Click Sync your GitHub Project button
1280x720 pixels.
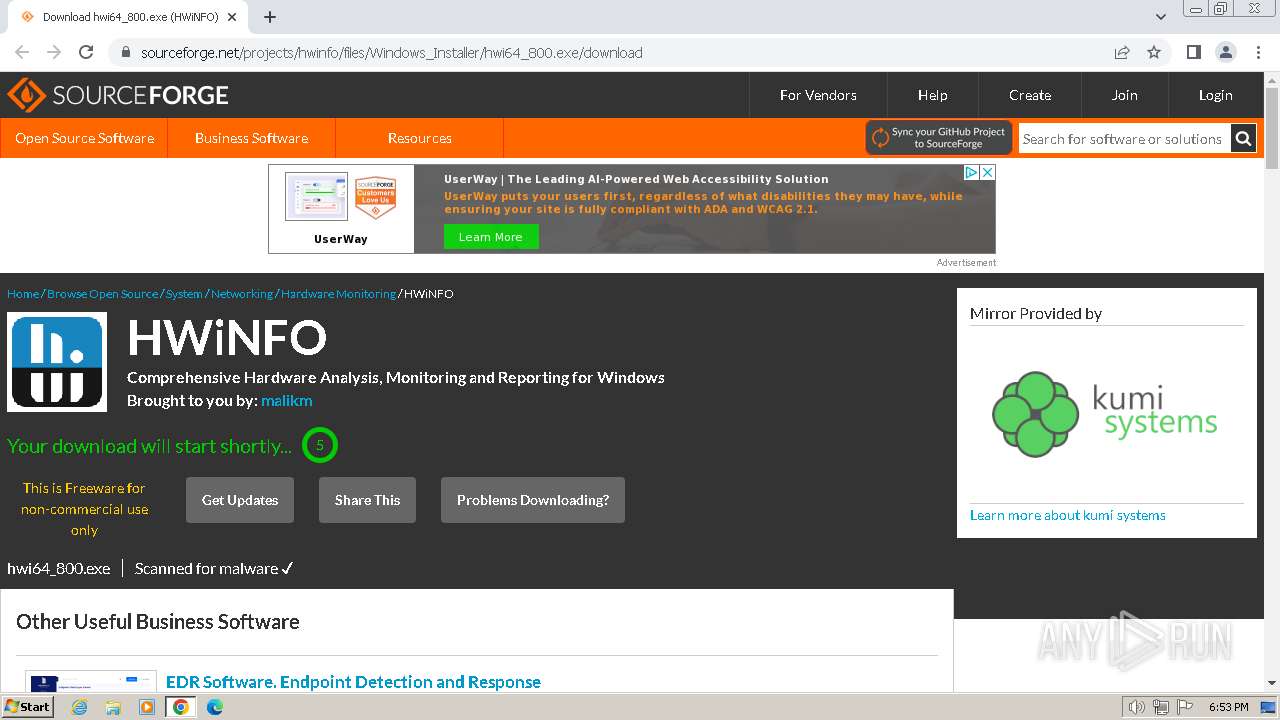(939, 138)
